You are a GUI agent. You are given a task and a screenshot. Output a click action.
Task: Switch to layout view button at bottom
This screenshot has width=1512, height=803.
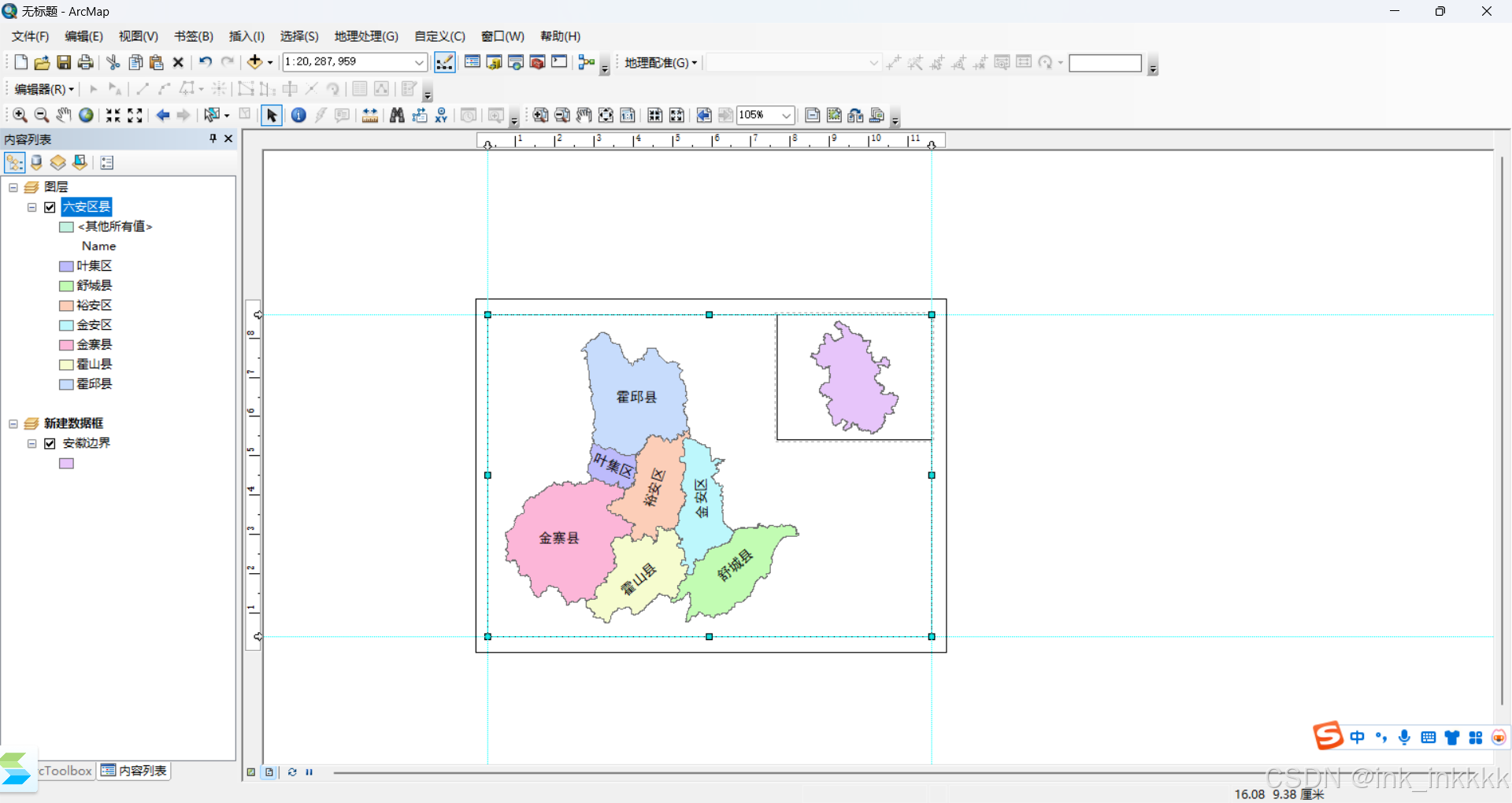(x=269, y=772)
